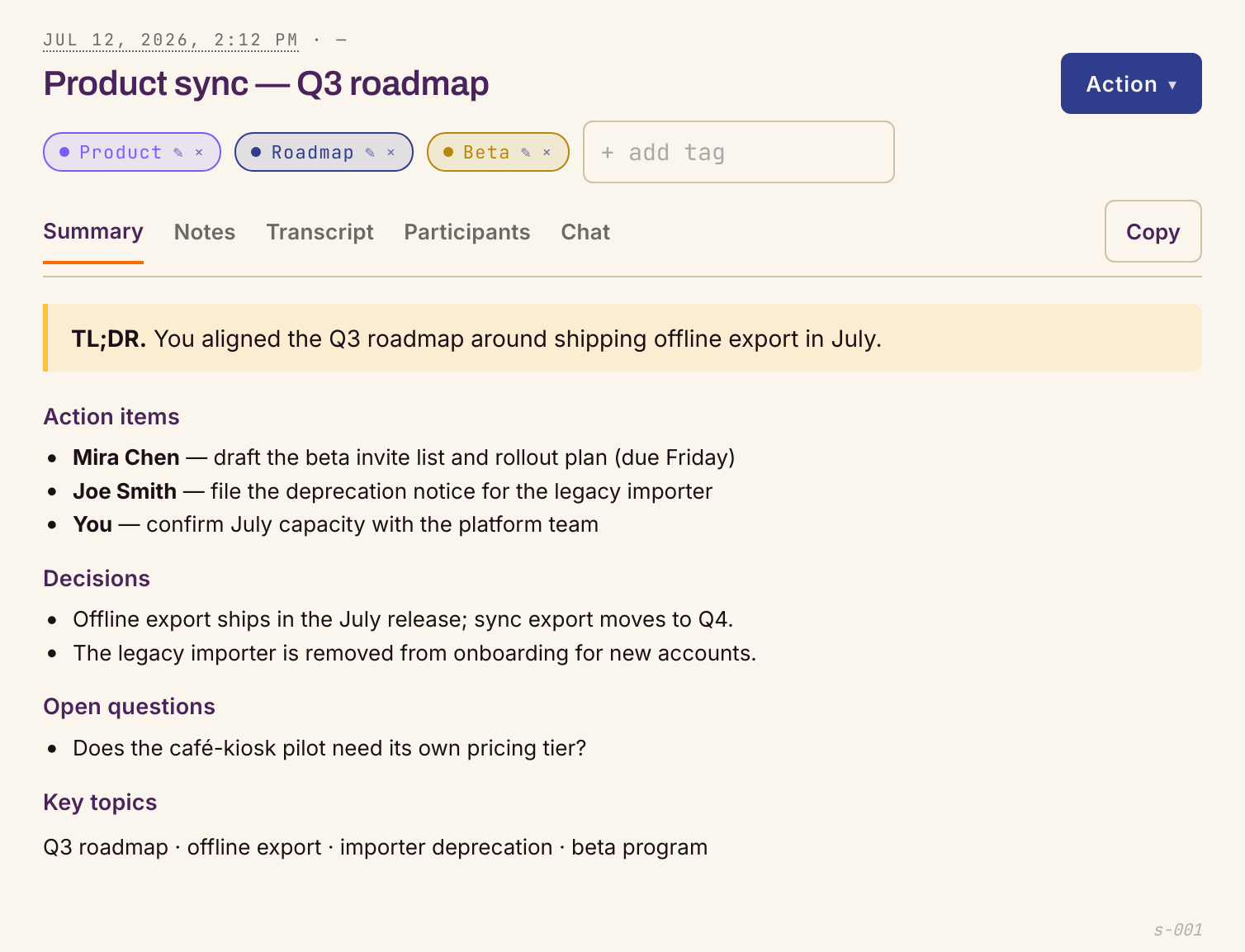Click the blue dot on Roadmap tag

click(256, 152)
